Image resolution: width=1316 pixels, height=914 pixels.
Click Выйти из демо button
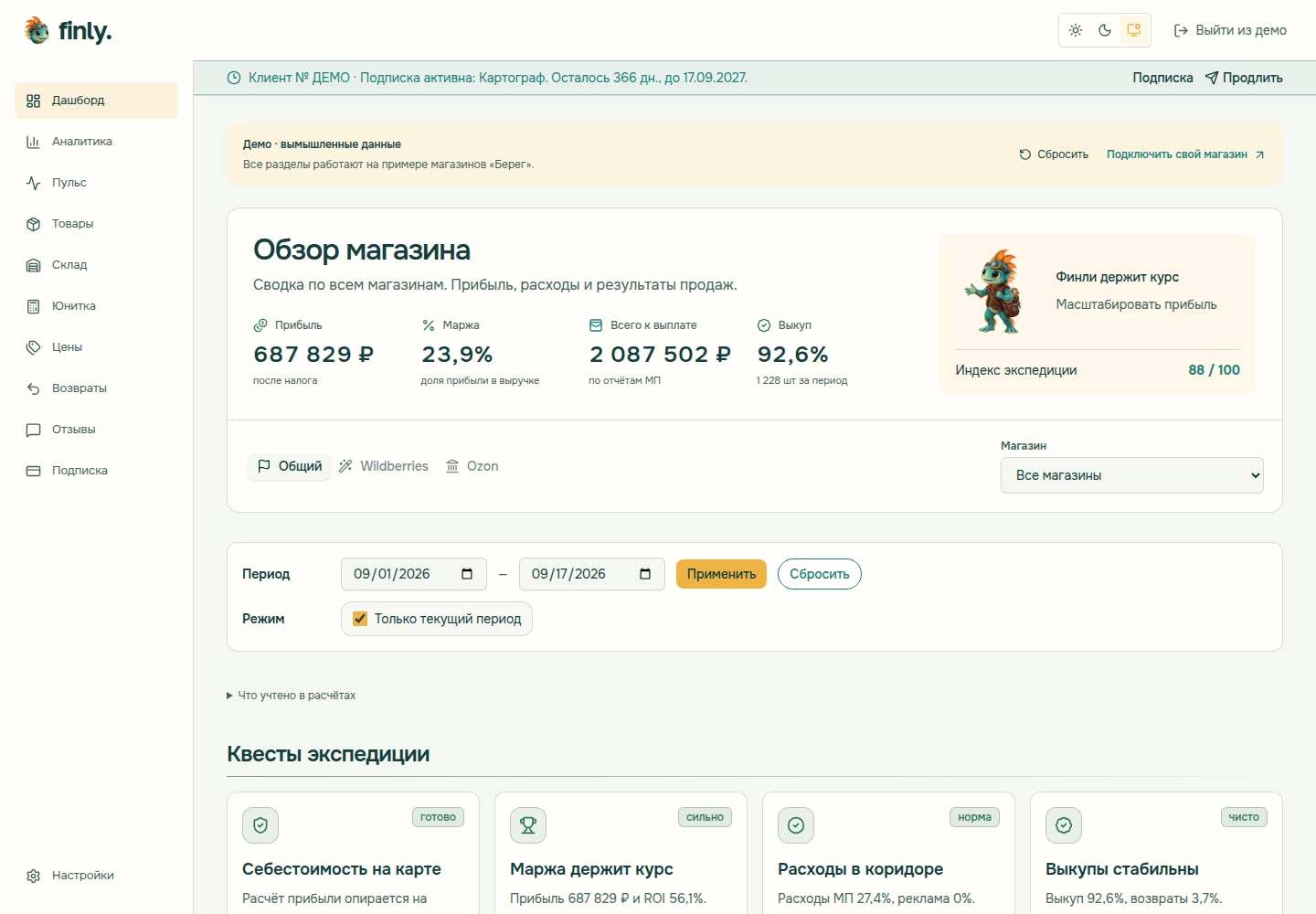(1230, 30)
